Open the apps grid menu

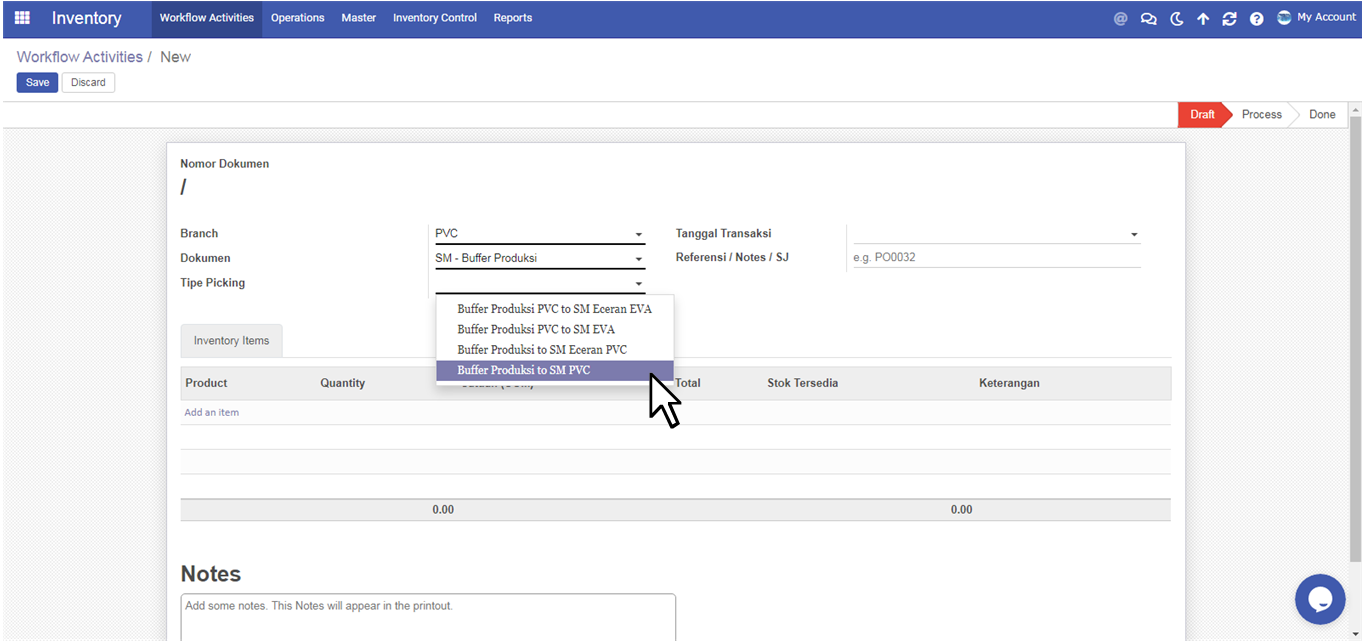click(x=22, y=18)
